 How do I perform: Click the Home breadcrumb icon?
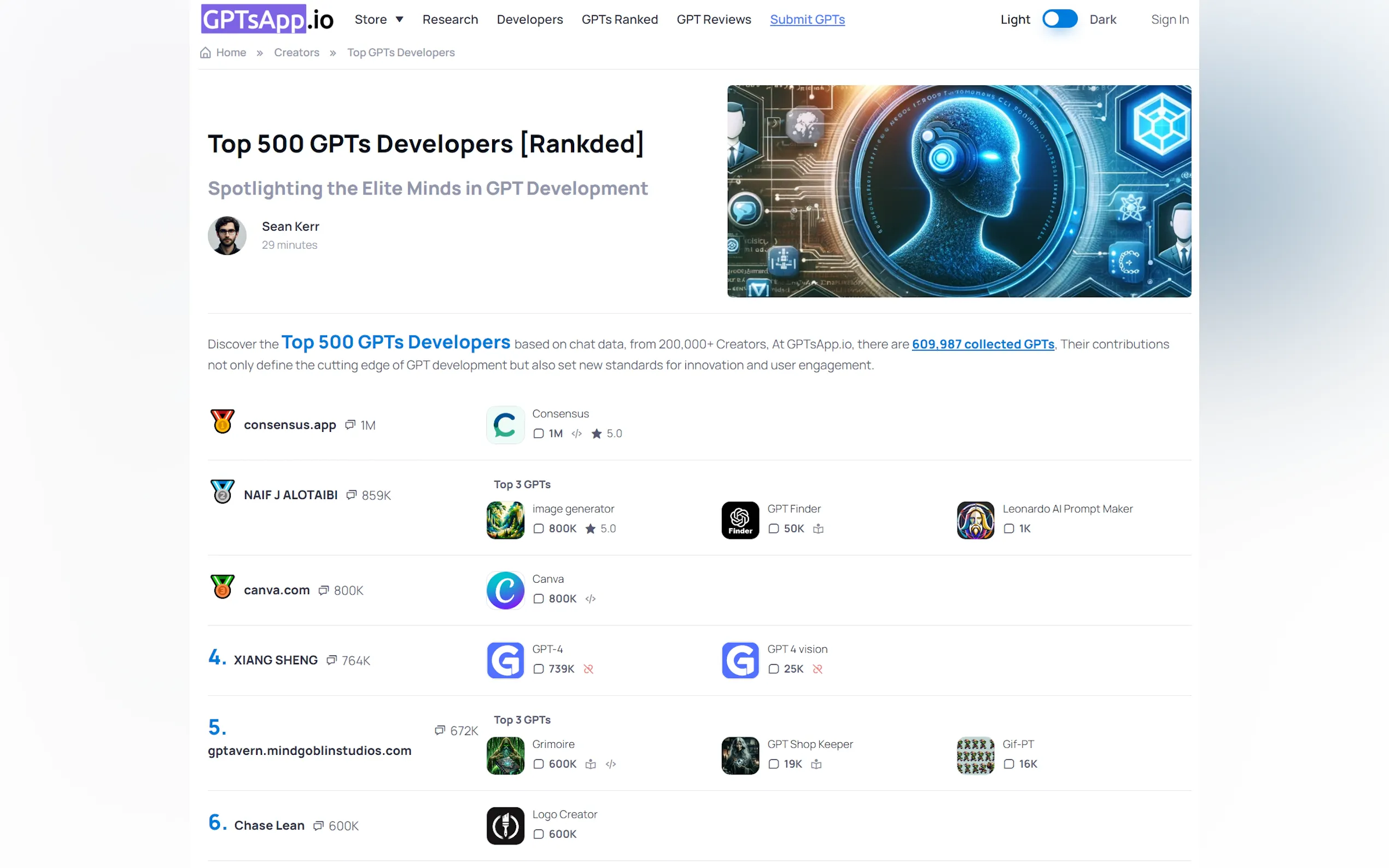click(x=205, y=53)
